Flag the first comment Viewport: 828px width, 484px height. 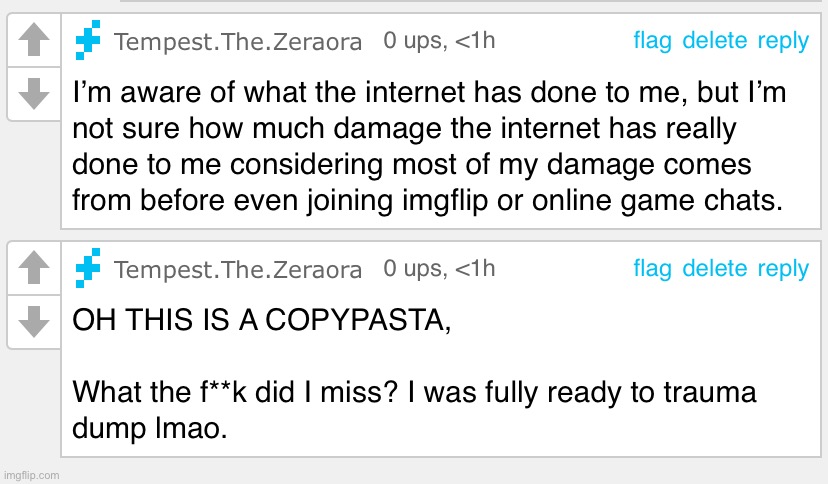click(x=652, y=41)
